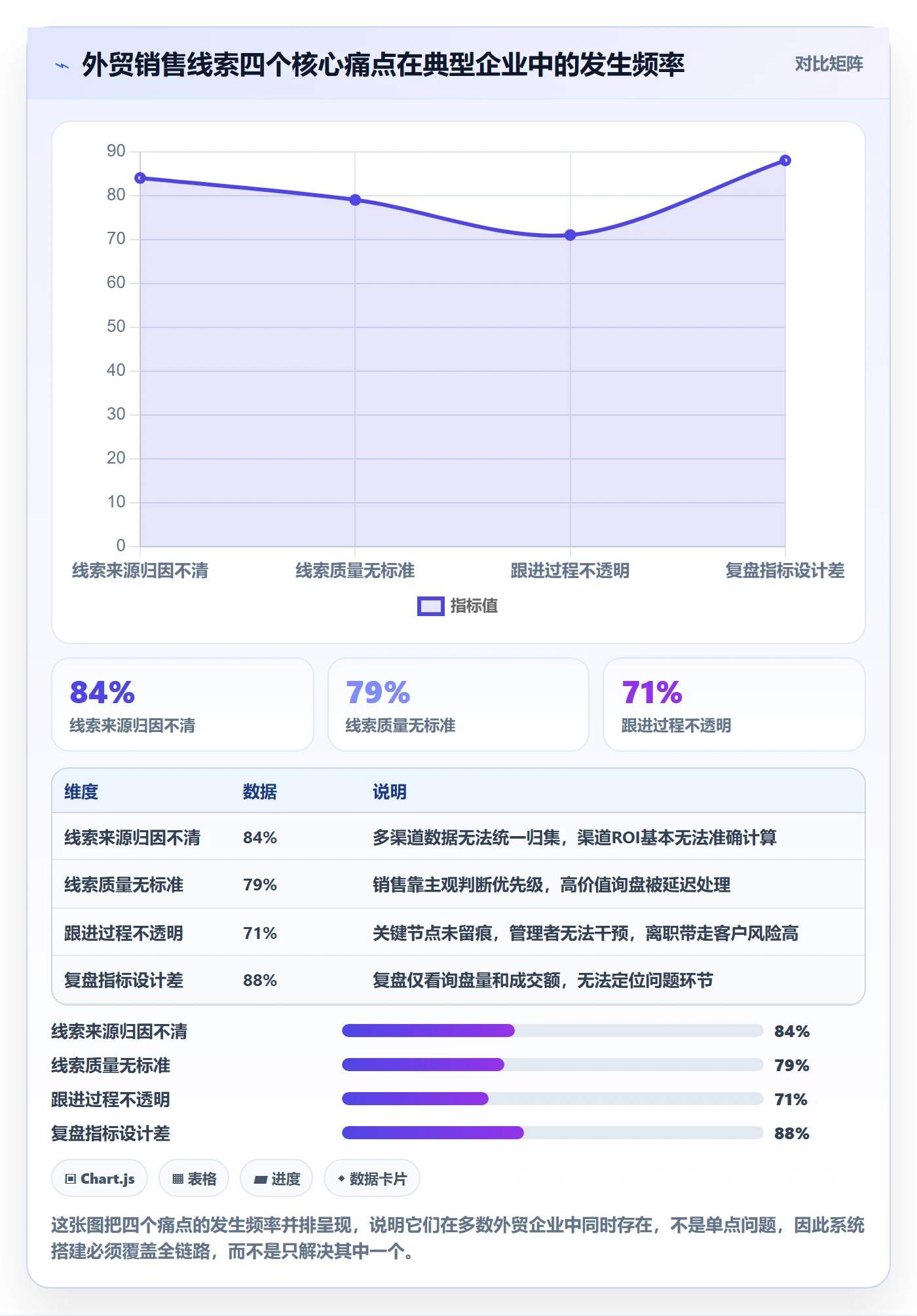Select the Chart.js tag chip
This screenshot has width=917, height=1316.
pyautogui.click(x=100, y=1179)
